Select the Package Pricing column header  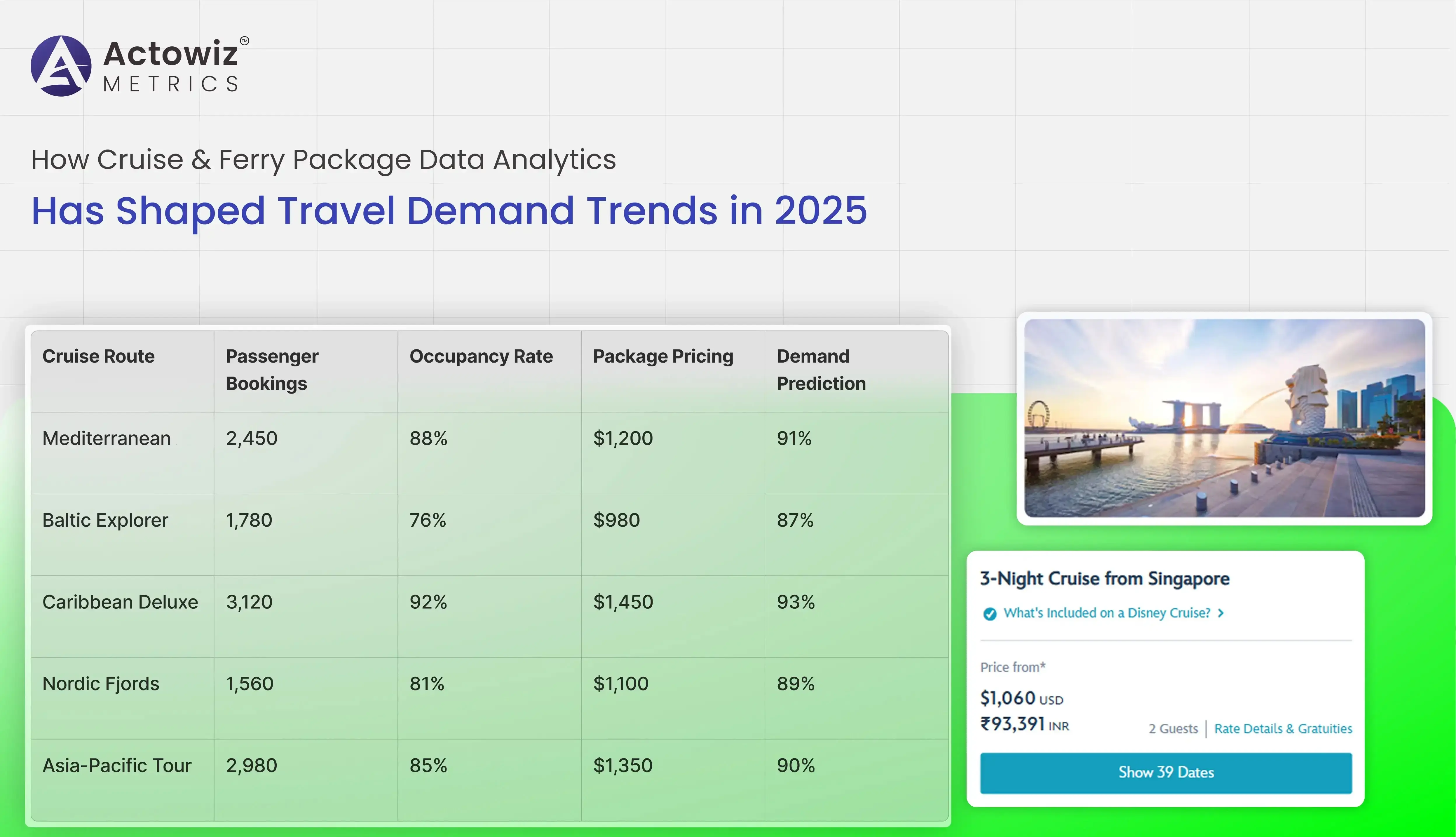(662, 356)
